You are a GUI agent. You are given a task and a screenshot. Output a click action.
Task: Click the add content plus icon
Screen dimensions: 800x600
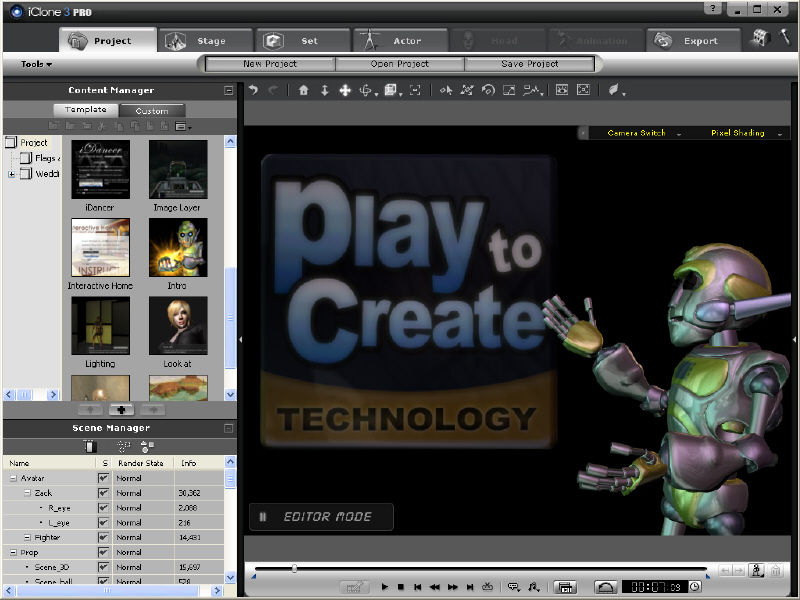pyautogui.click(x=121, y=409)
